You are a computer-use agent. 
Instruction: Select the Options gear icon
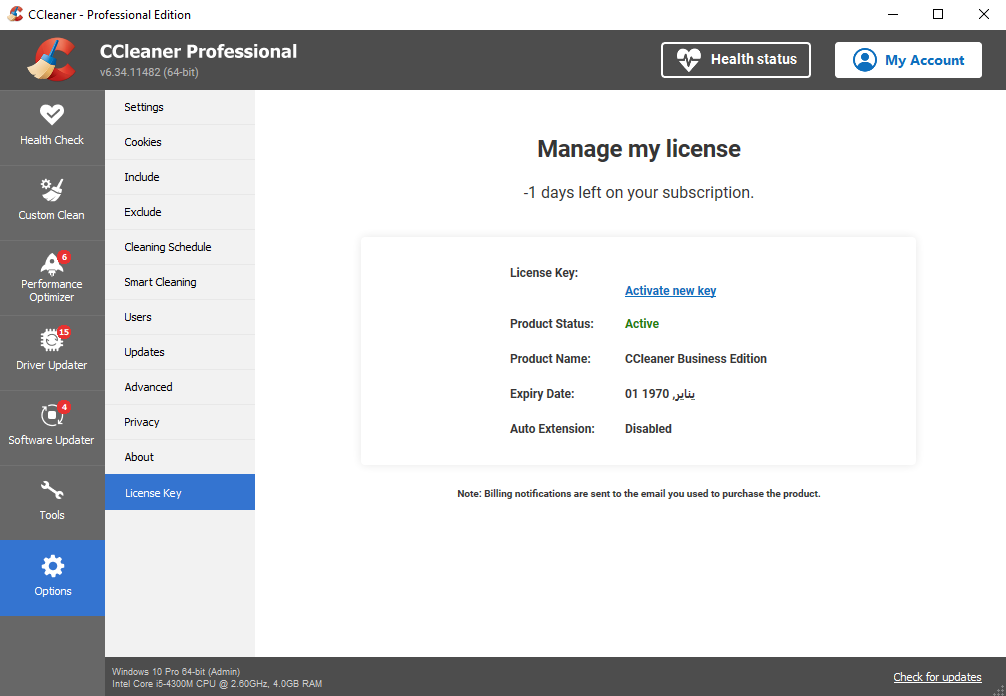tap(53, 566)
